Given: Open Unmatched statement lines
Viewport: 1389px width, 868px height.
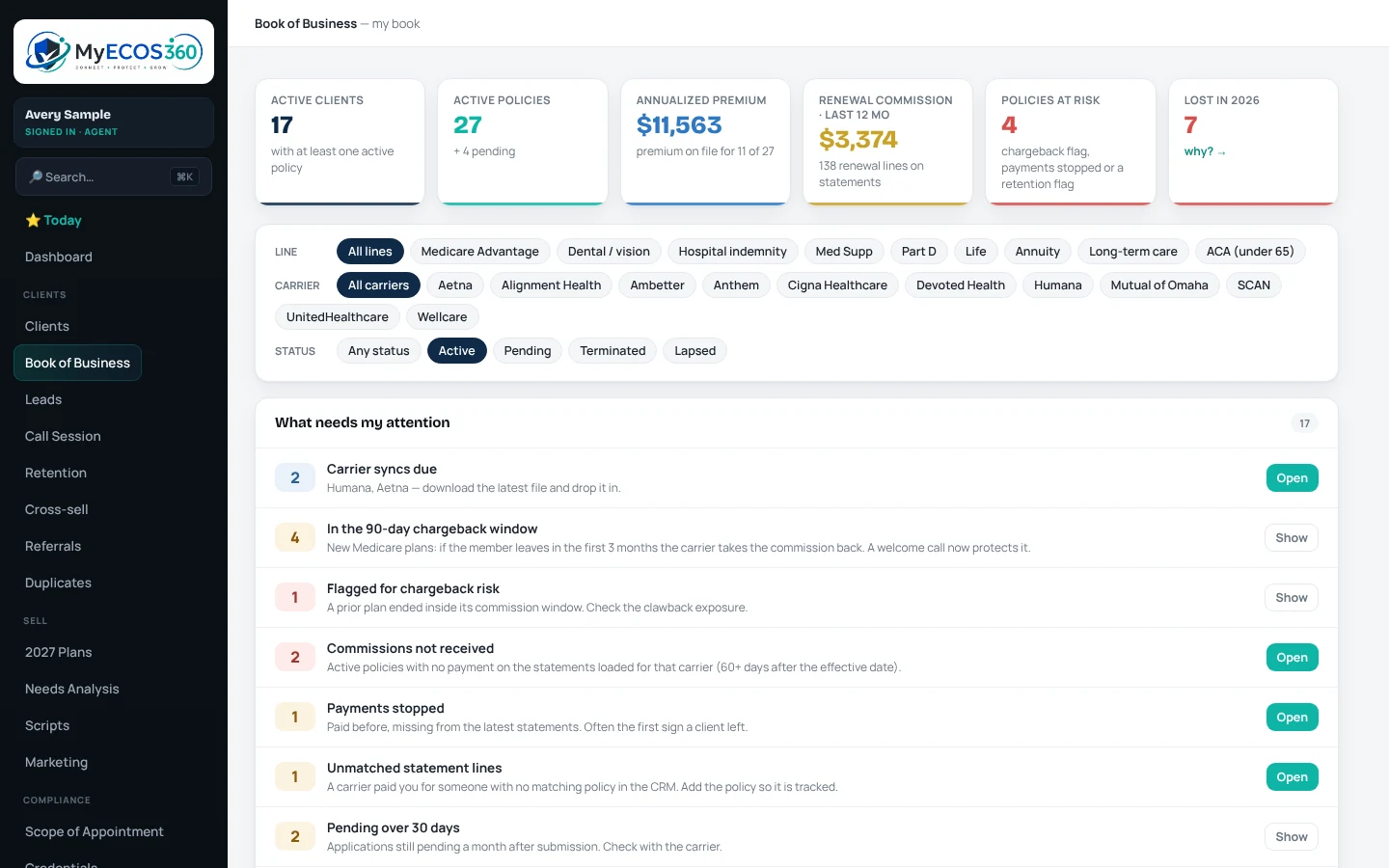Looking at the screenshot, I should tap(1292, 777).
